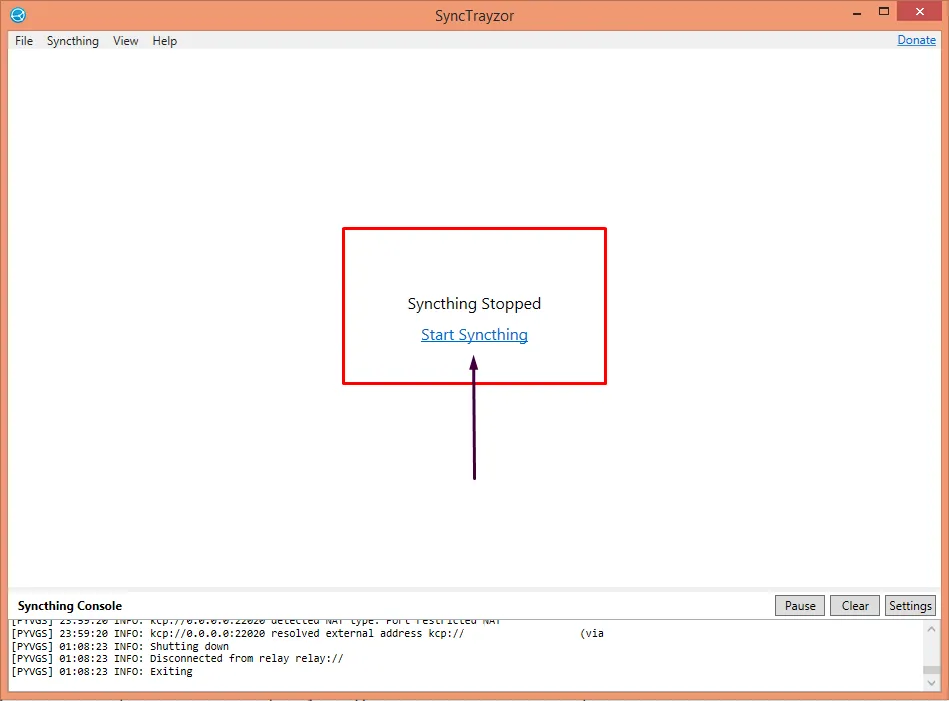Click the console scrollbar thumb

pos(931,670)
